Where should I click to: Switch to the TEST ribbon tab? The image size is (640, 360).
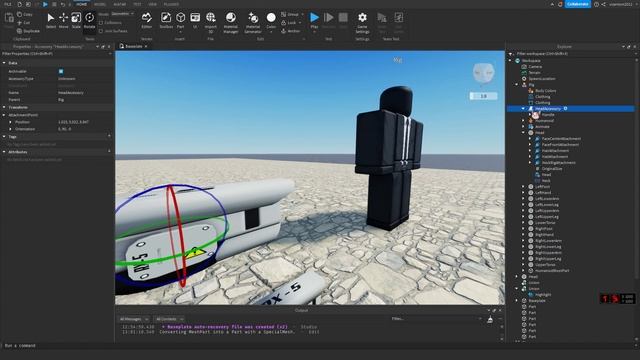coord(137,4)
